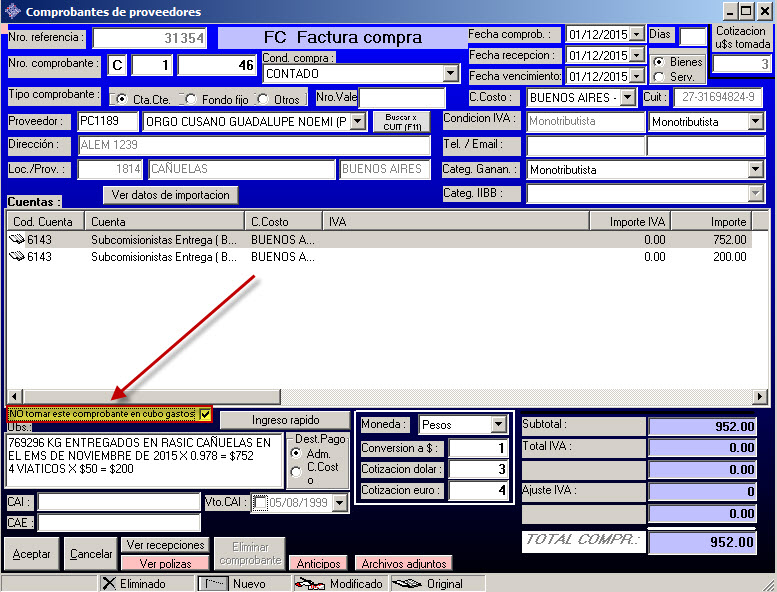Click the icon on the 200.00 account row
Viewport: 777px width, 592px height.
pyautogui.click(x=17, y=257)
